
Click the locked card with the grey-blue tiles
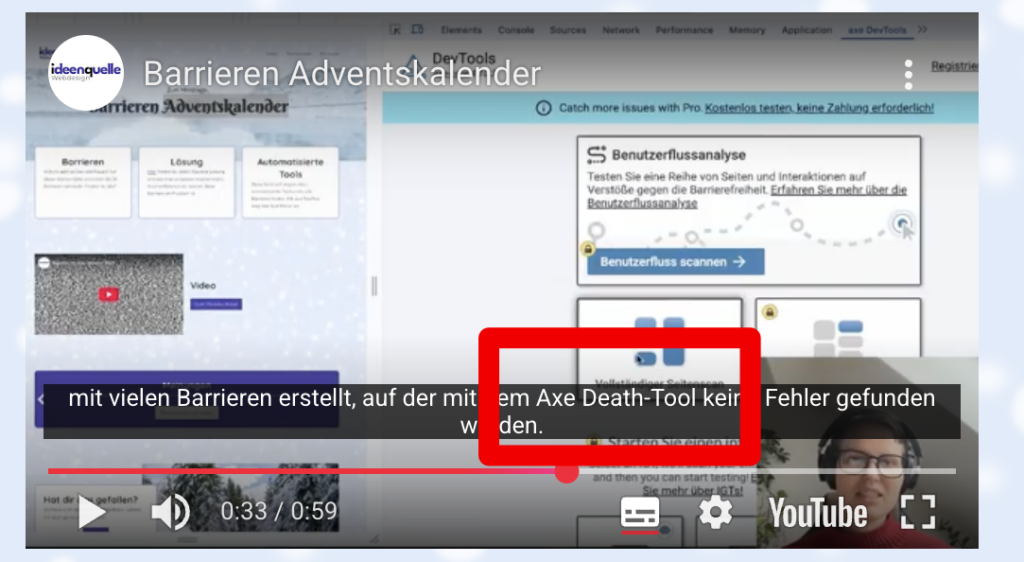point(838,328)
